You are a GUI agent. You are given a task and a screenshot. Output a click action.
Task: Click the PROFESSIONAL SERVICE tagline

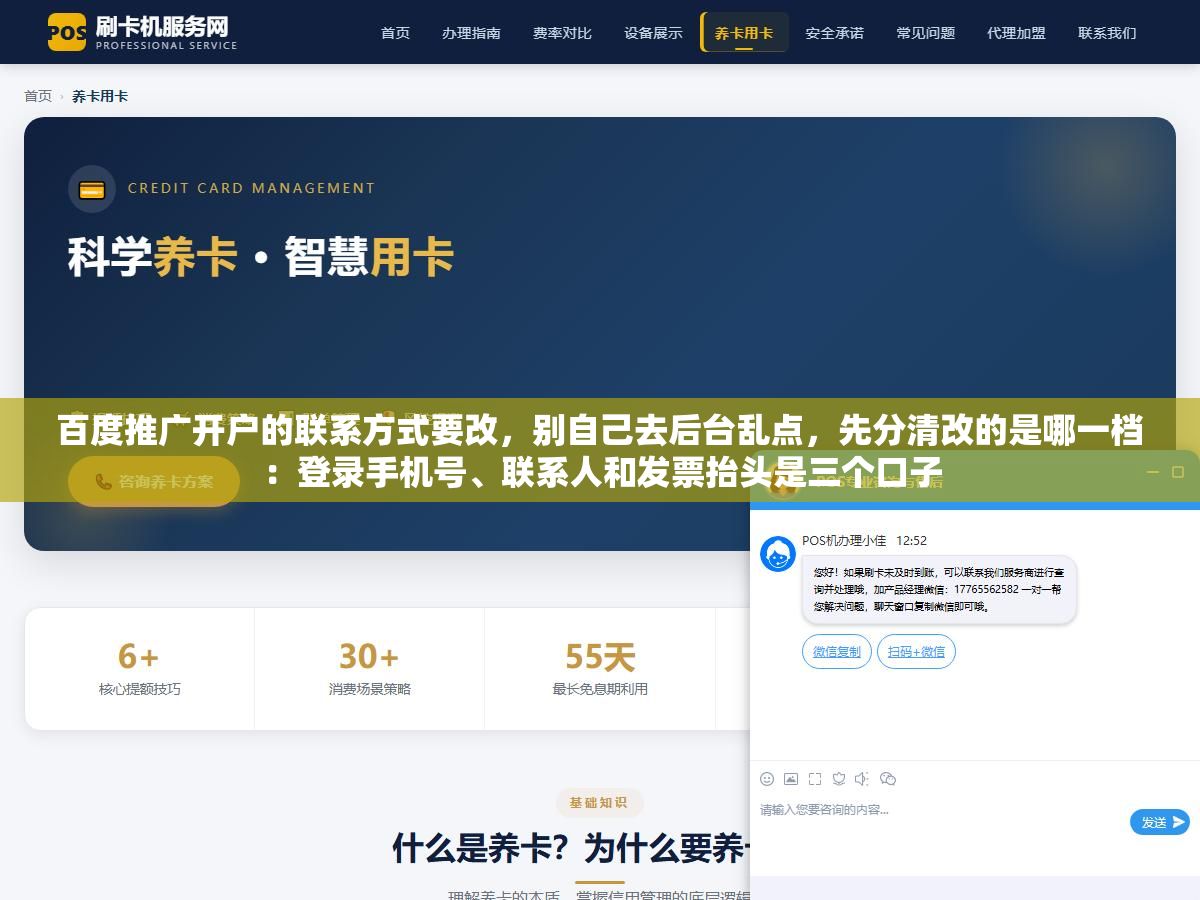(x=167, y=45)
